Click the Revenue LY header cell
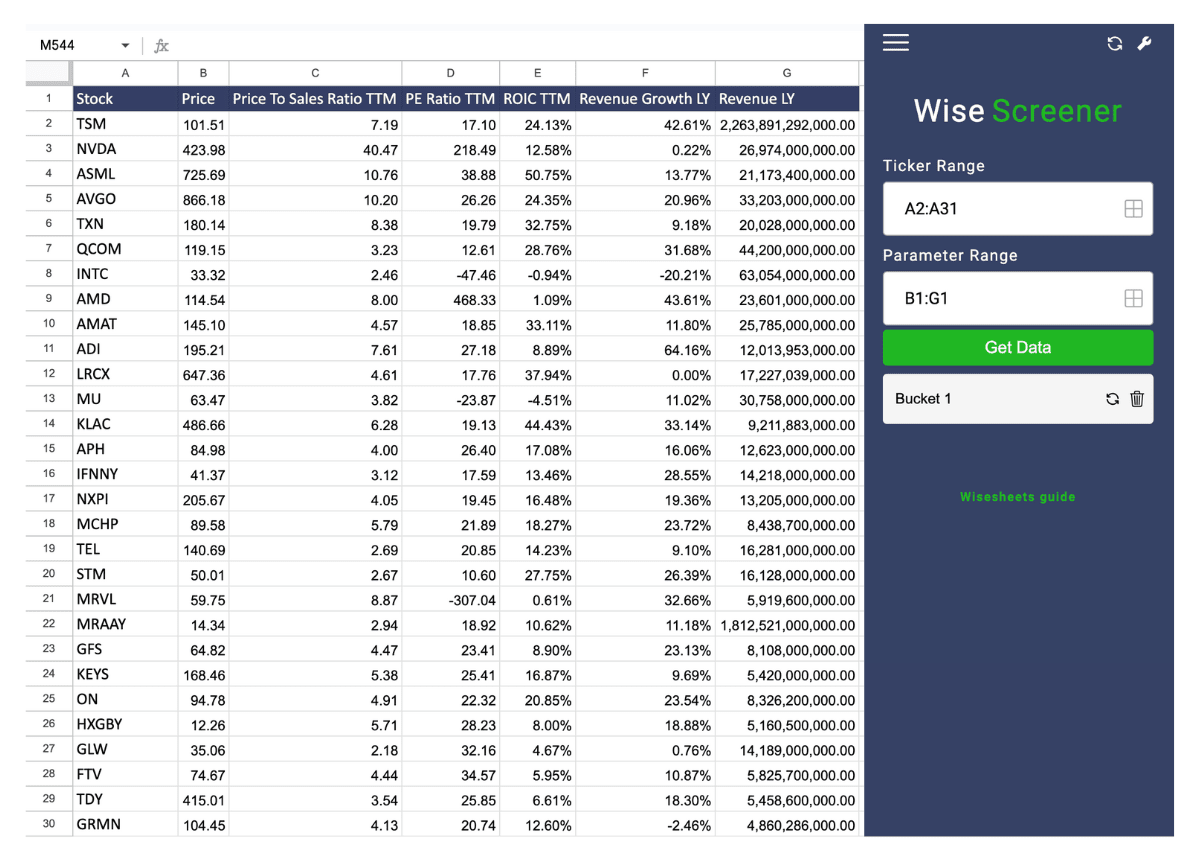1200x860 pixels. pos(786,98)
